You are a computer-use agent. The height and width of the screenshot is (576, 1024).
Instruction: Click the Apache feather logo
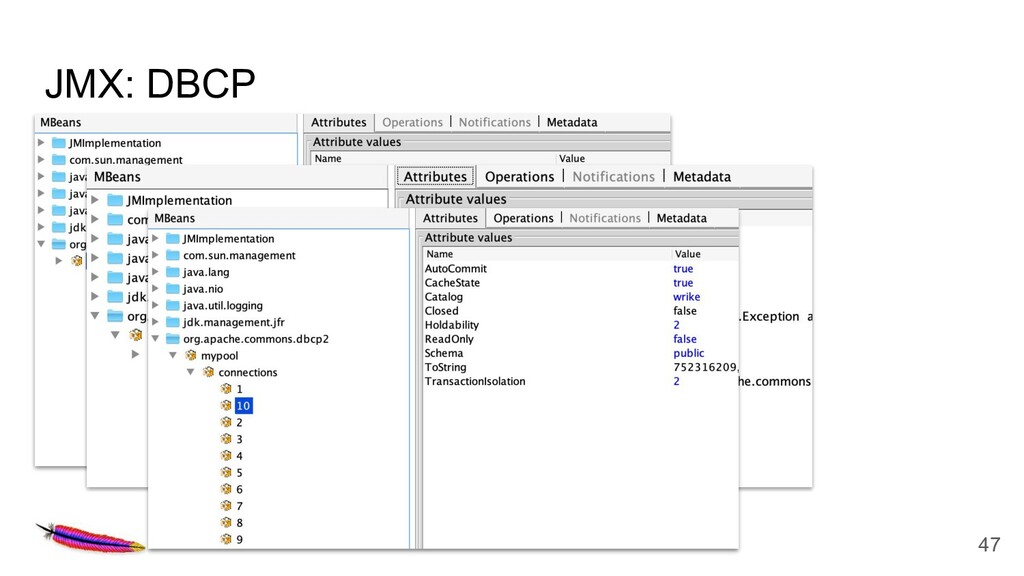90,537
